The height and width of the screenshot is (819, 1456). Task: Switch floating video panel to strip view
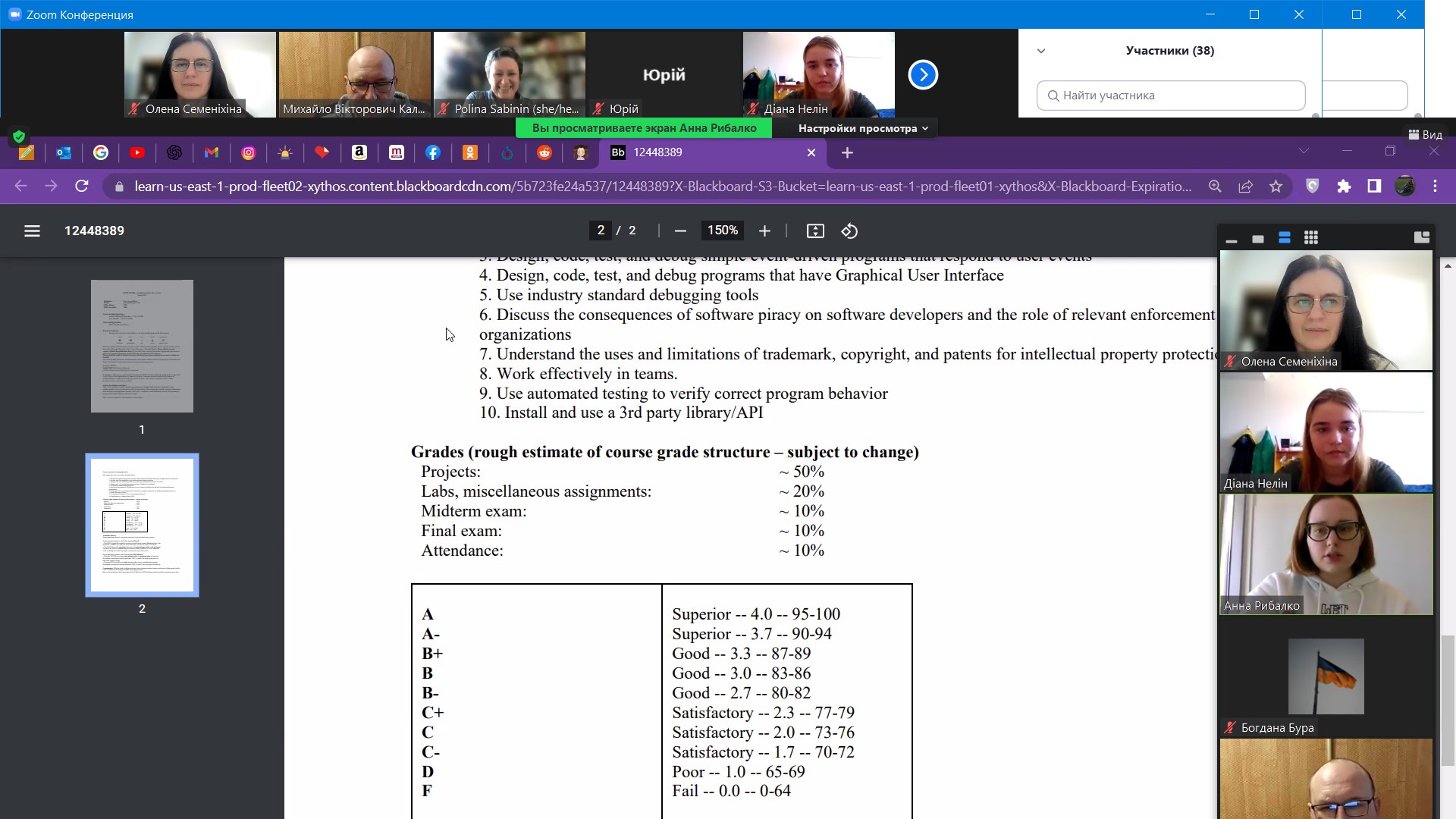pos(1284,238)
